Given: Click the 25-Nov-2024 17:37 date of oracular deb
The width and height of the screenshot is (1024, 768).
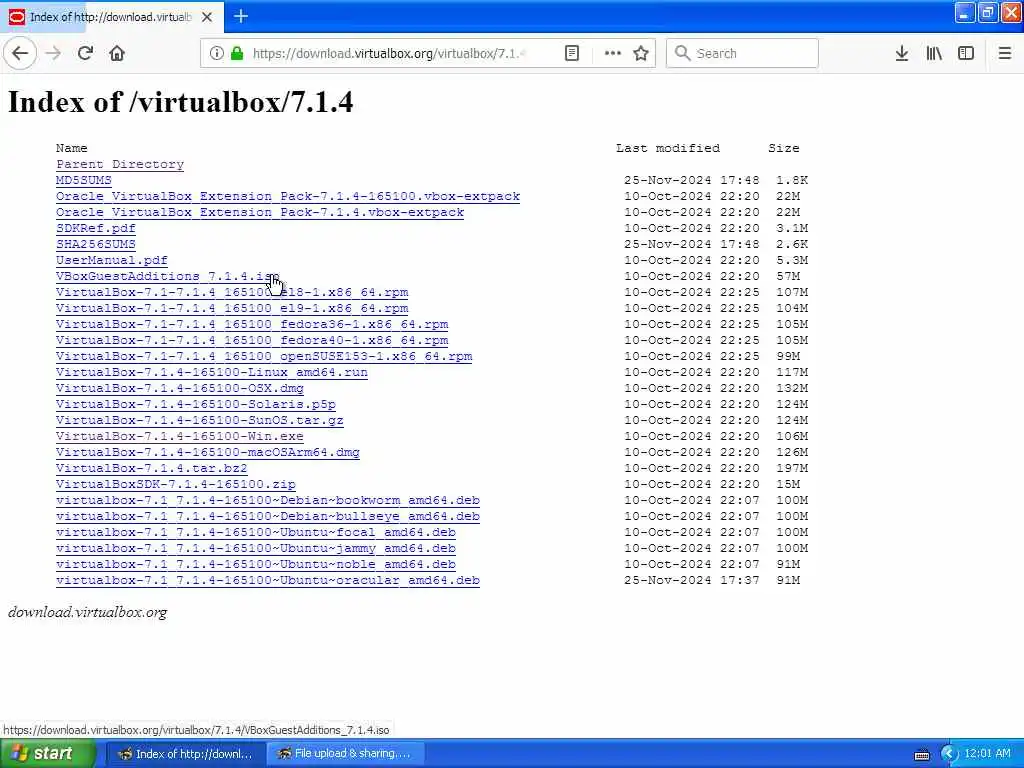Looking at the screenshot, I should point(692,581).
